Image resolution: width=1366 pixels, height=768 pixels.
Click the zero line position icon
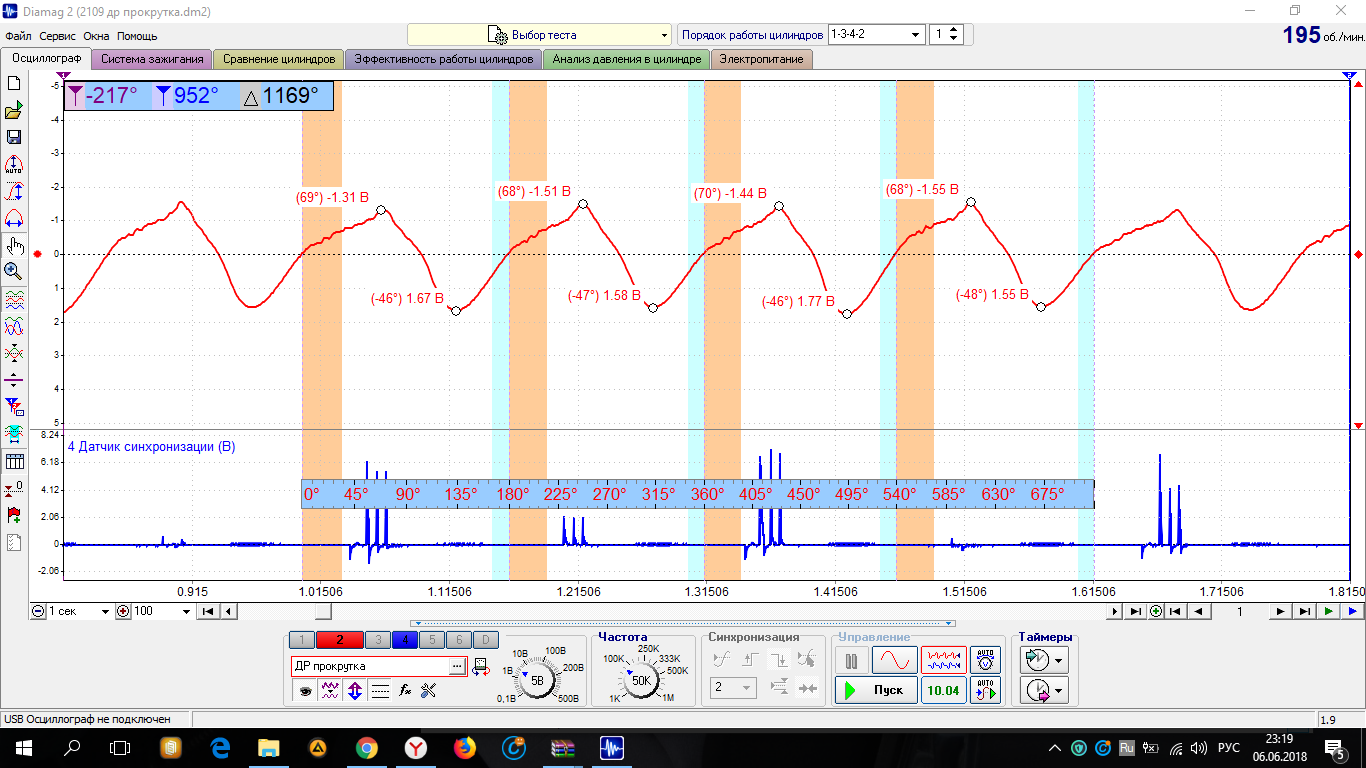pyautogui.click(x=14, y=380)
